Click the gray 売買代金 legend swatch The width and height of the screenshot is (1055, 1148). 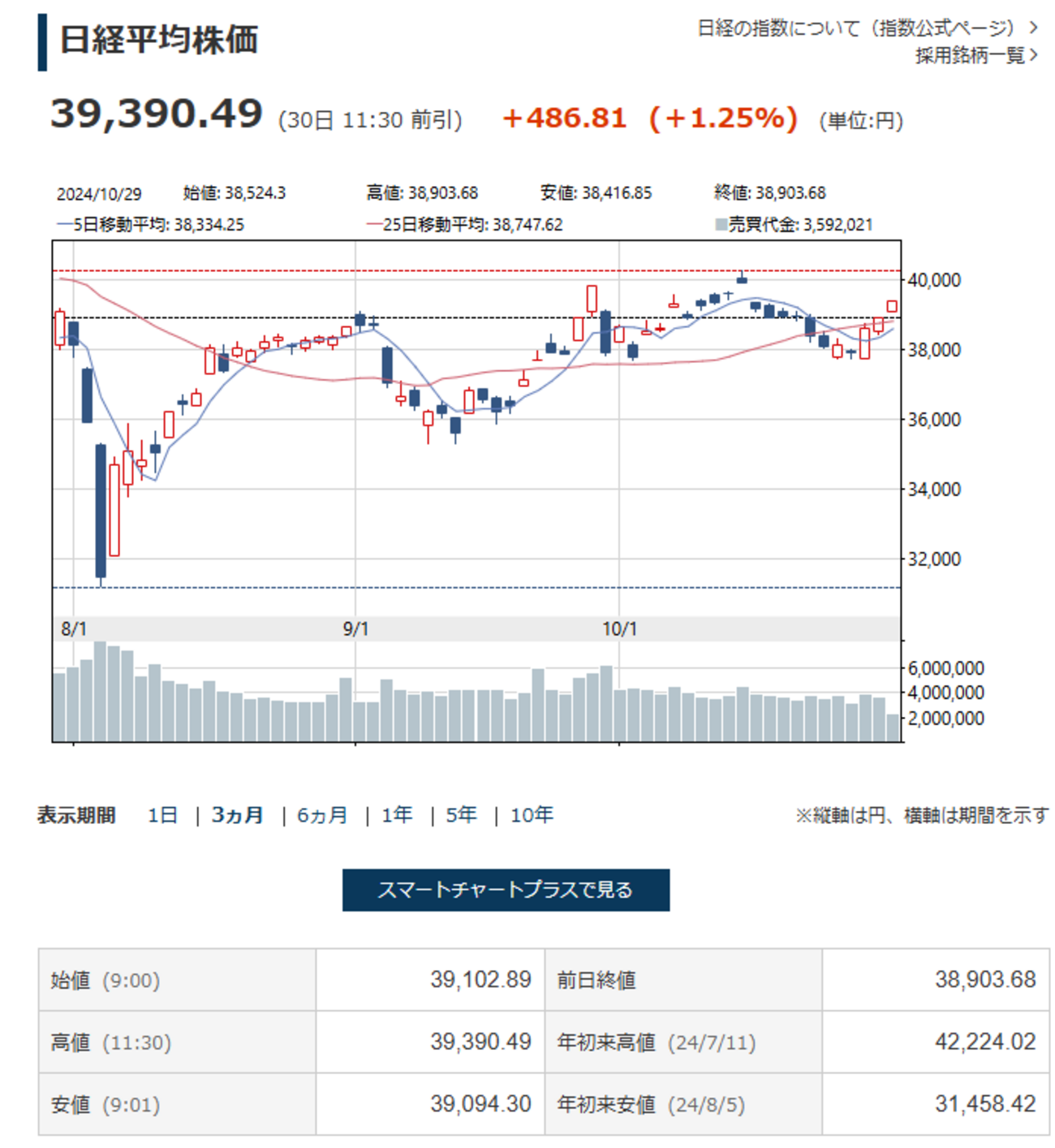(x=721, y=225)
